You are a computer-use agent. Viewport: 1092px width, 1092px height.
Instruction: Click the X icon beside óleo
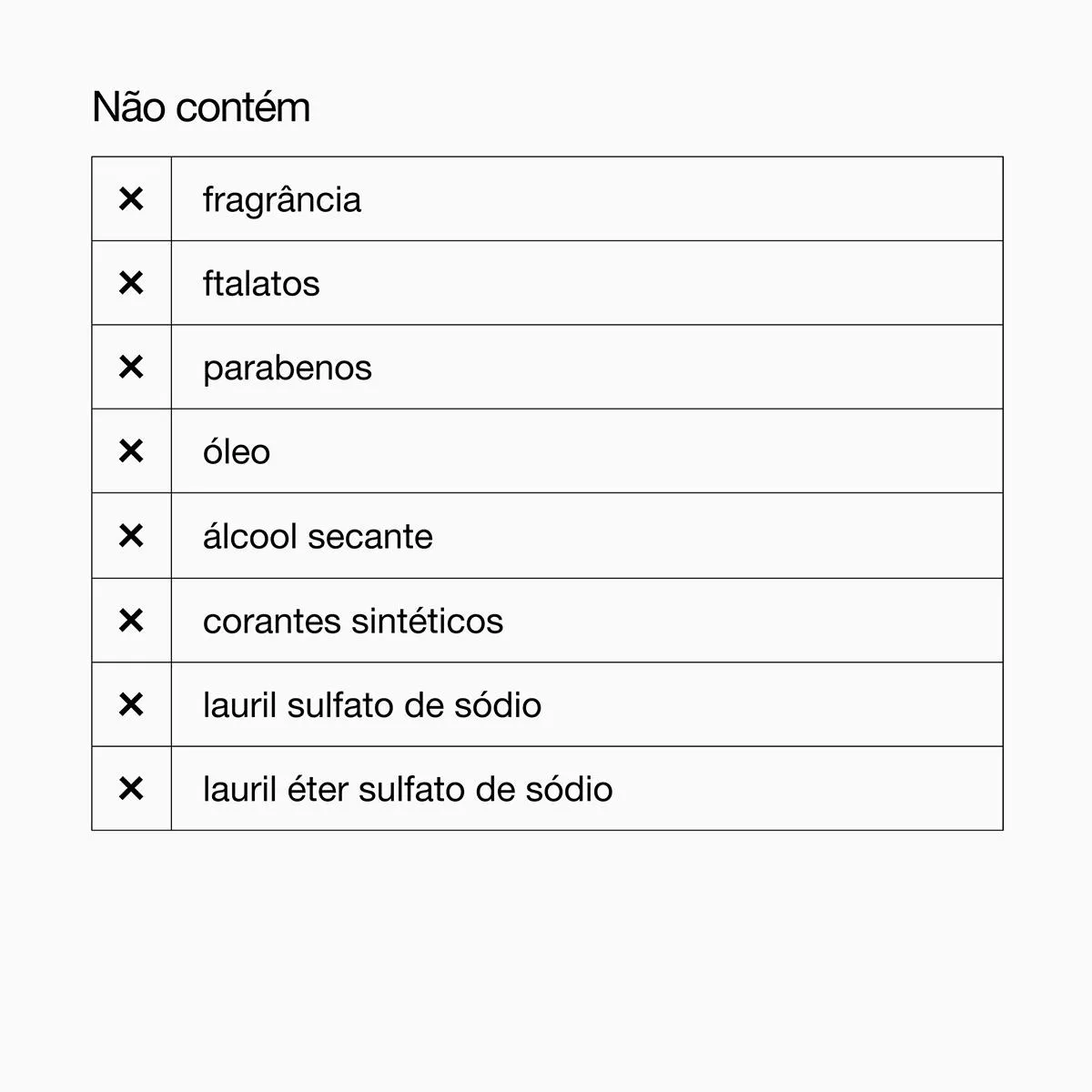tap(131, 451)
